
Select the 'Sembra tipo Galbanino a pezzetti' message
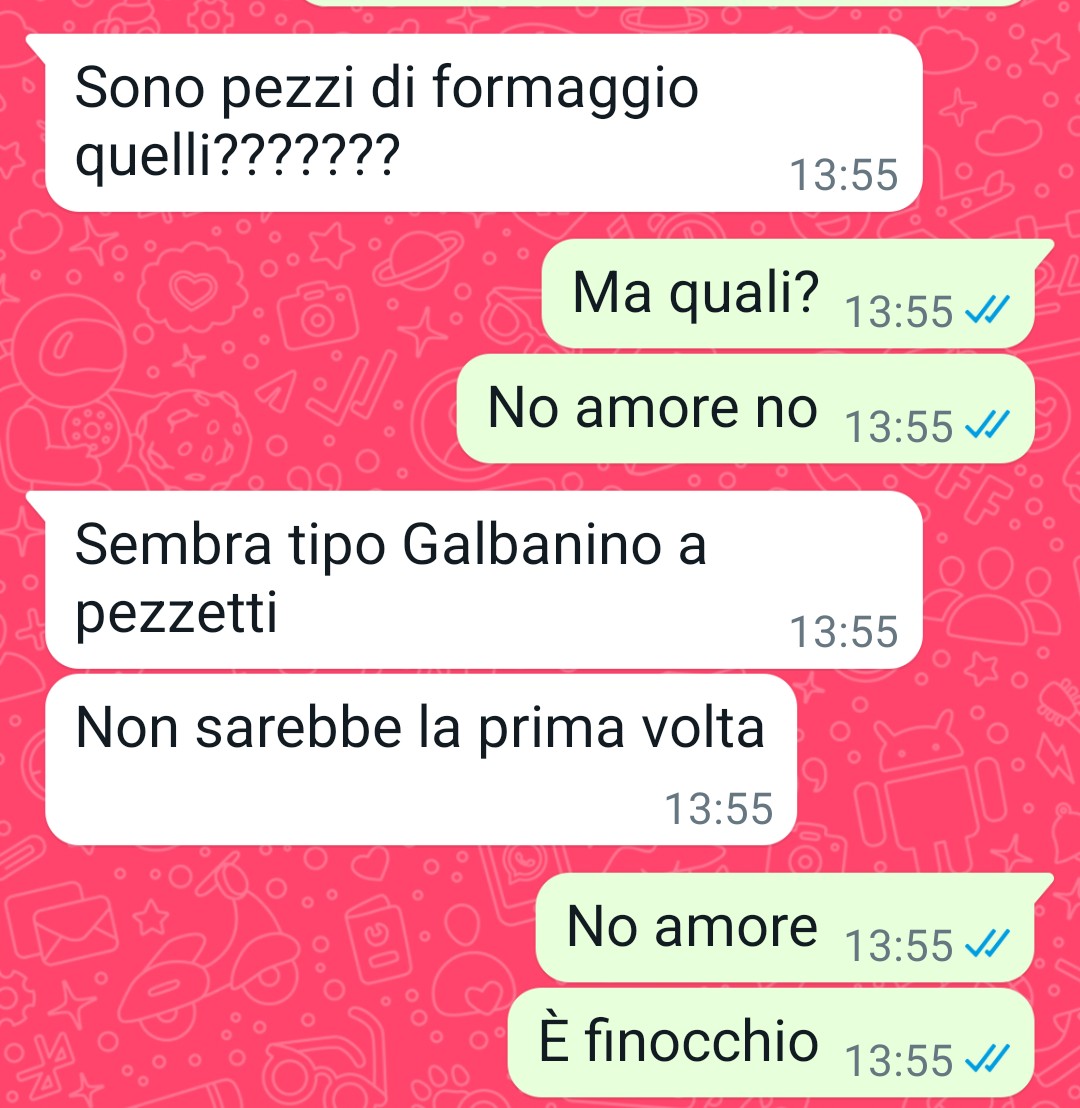(x=483, y=579)
